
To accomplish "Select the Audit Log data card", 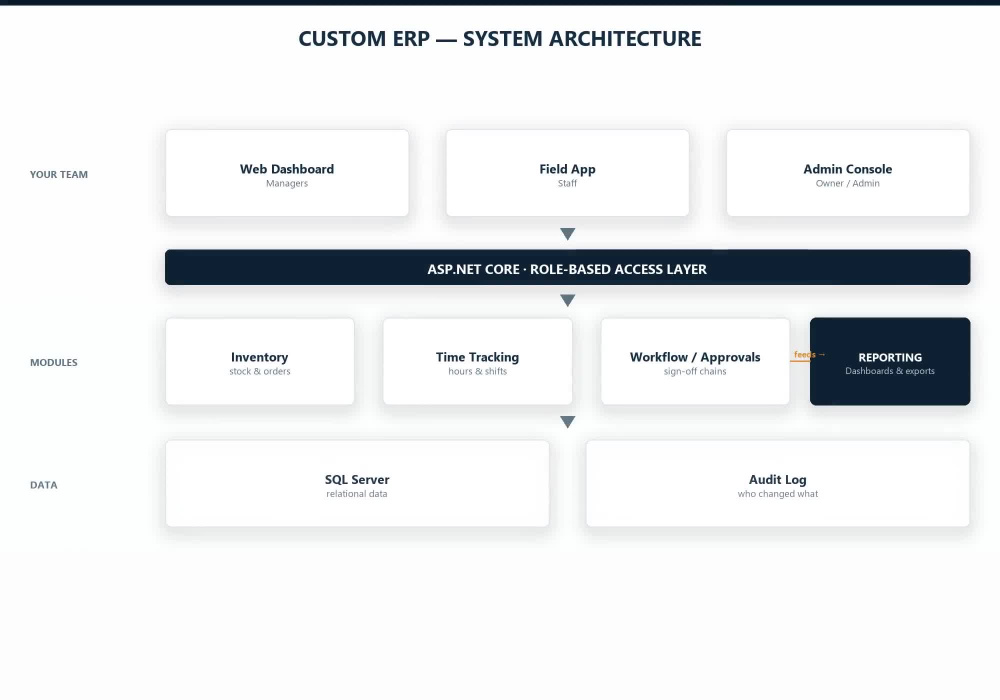I will coord(778,483).
